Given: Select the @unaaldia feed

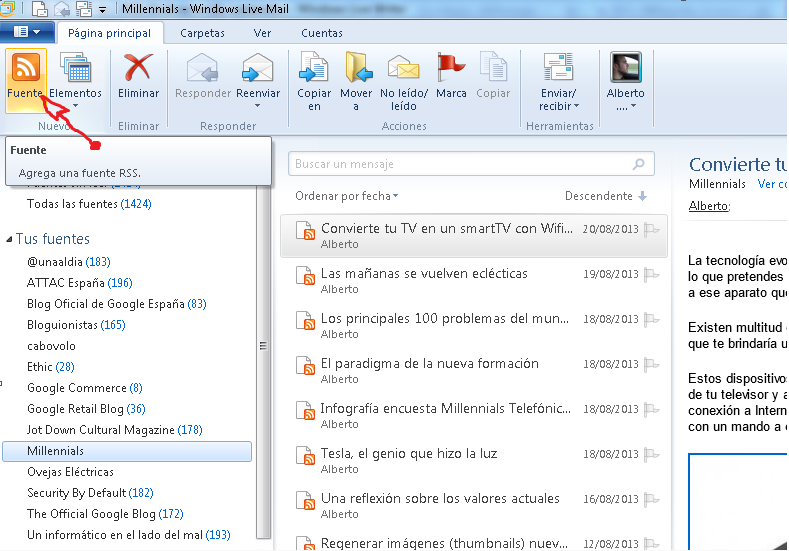Looking at the screenshot, I should [x=68, y=262].
